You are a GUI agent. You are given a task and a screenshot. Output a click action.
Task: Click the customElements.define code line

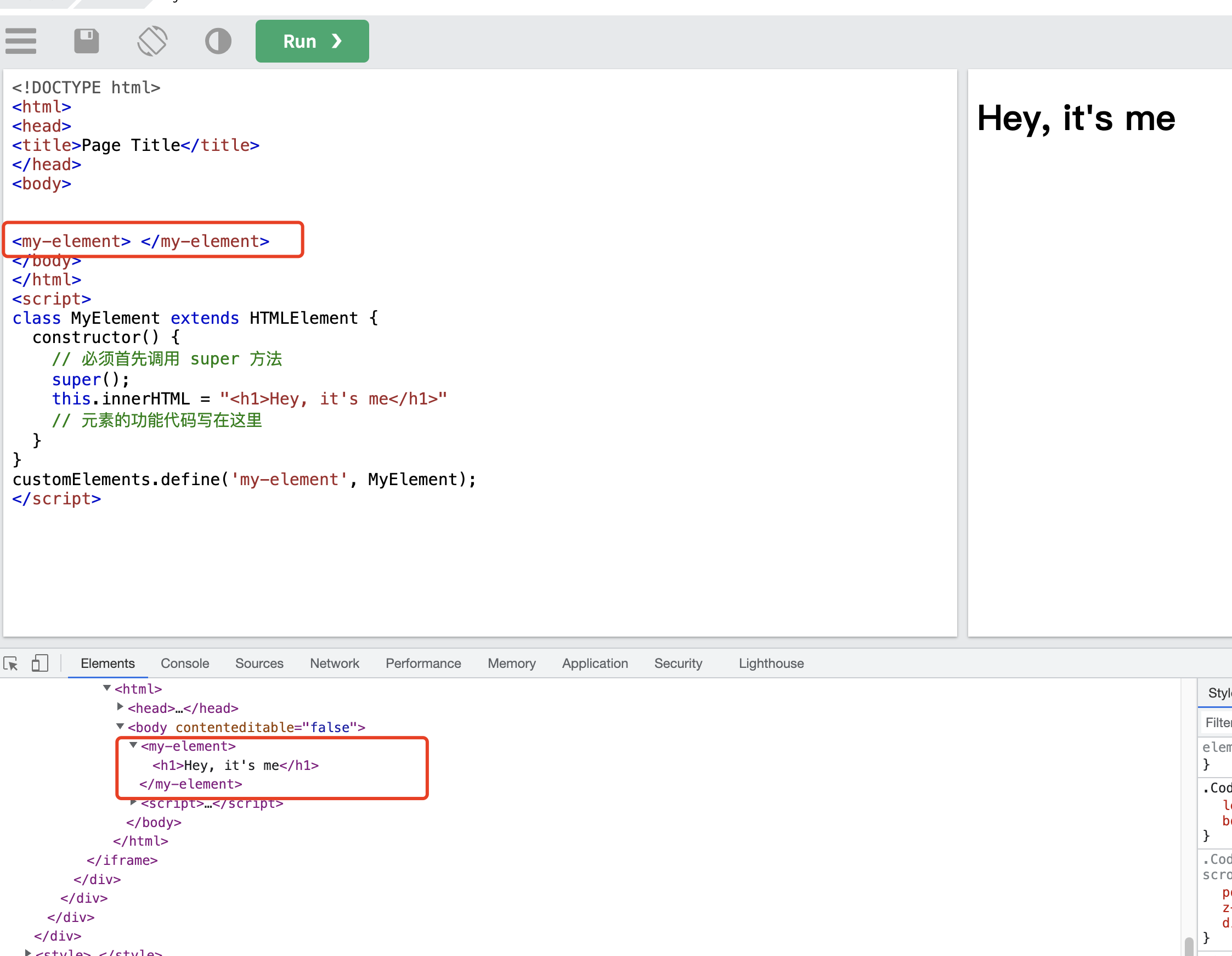[244, 479]
